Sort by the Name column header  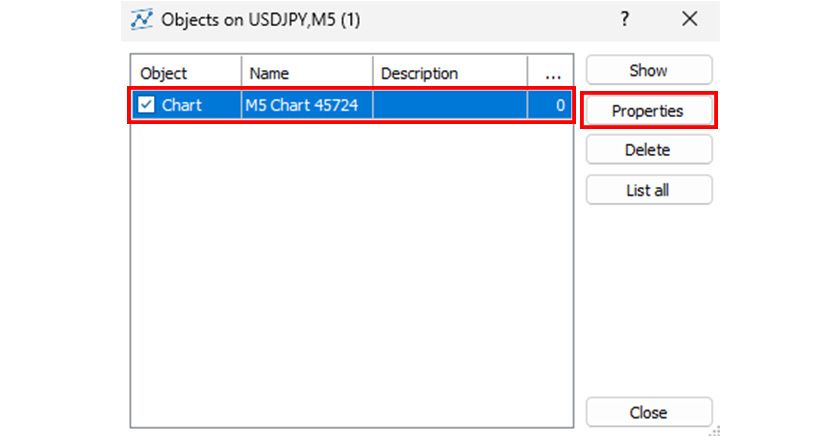coord(306,73)
